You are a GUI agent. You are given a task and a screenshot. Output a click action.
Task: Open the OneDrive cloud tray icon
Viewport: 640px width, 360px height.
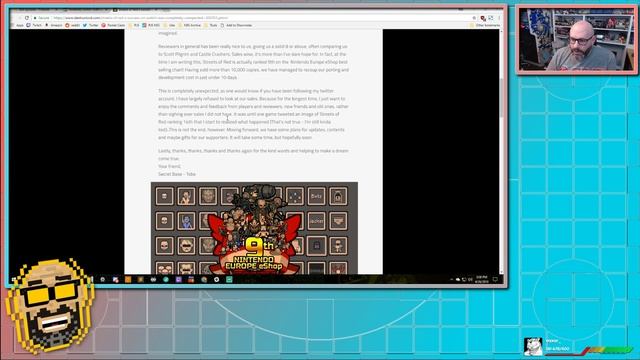[458, 280]
